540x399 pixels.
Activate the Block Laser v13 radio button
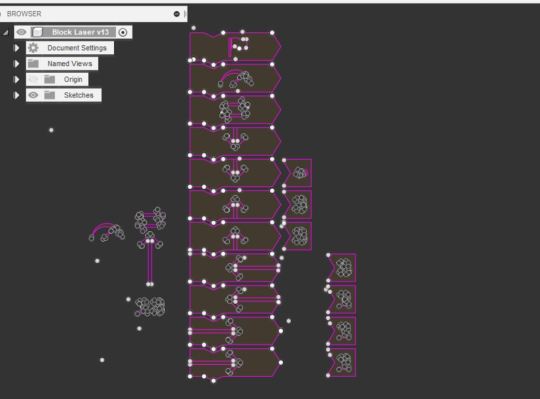pyautogui.click(x=123, y=32)
